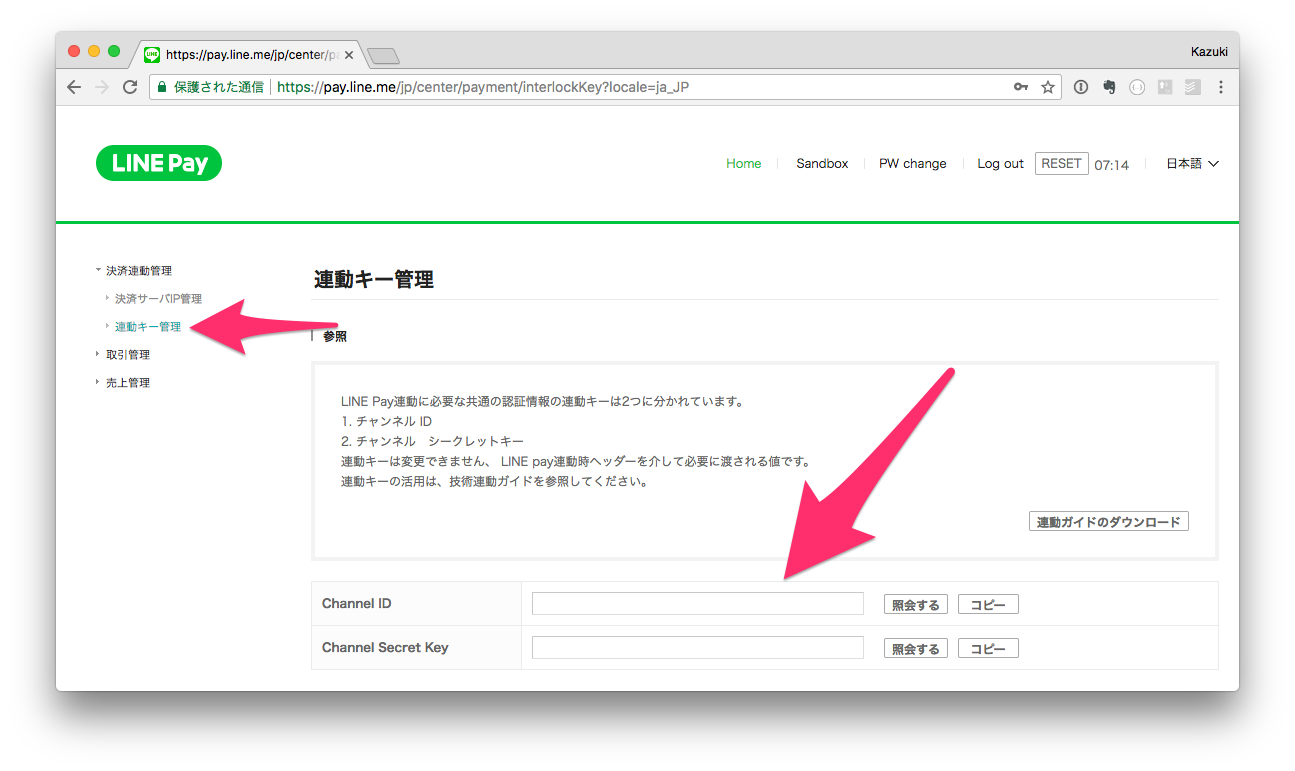
Task: Click the secure connection padlock icon
Action: 162,87
